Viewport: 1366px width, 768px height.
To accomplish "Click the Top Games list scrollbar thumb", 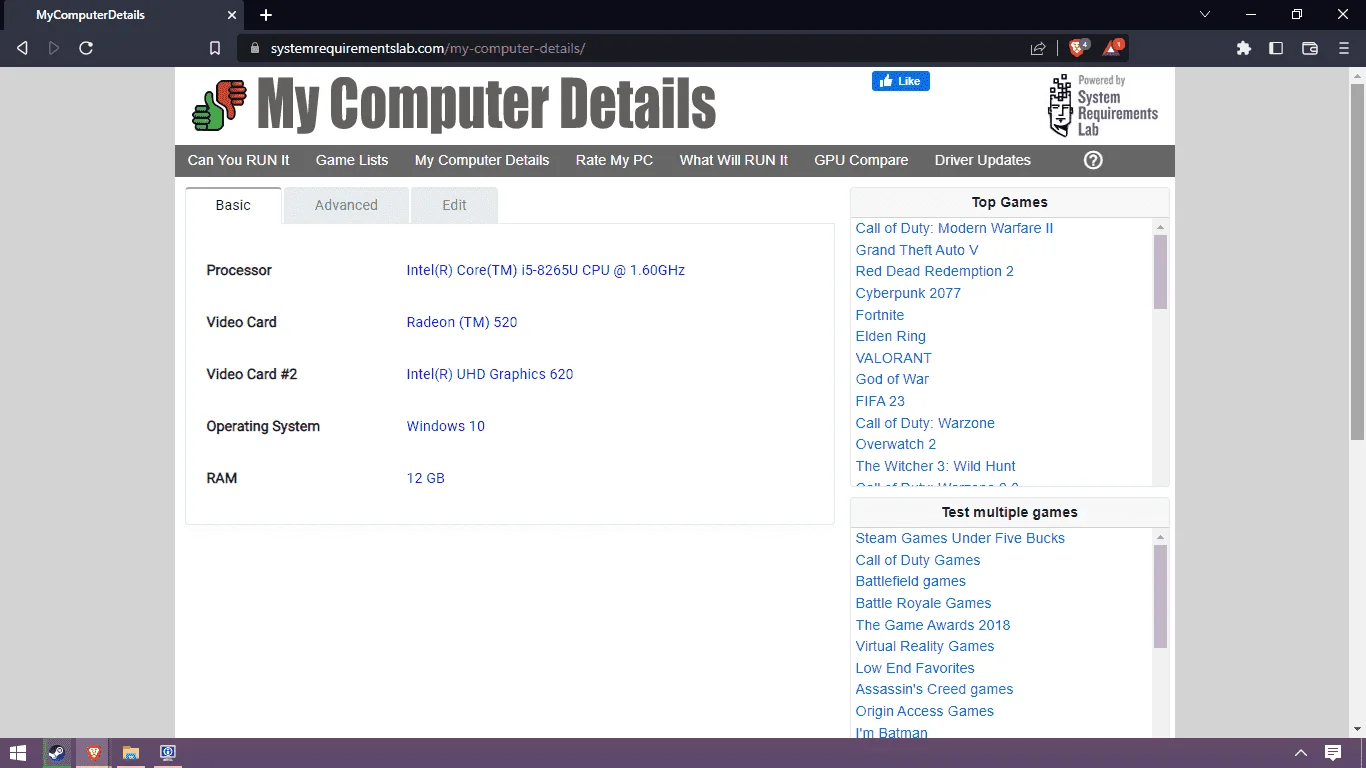I will [x=1160, y=272].
